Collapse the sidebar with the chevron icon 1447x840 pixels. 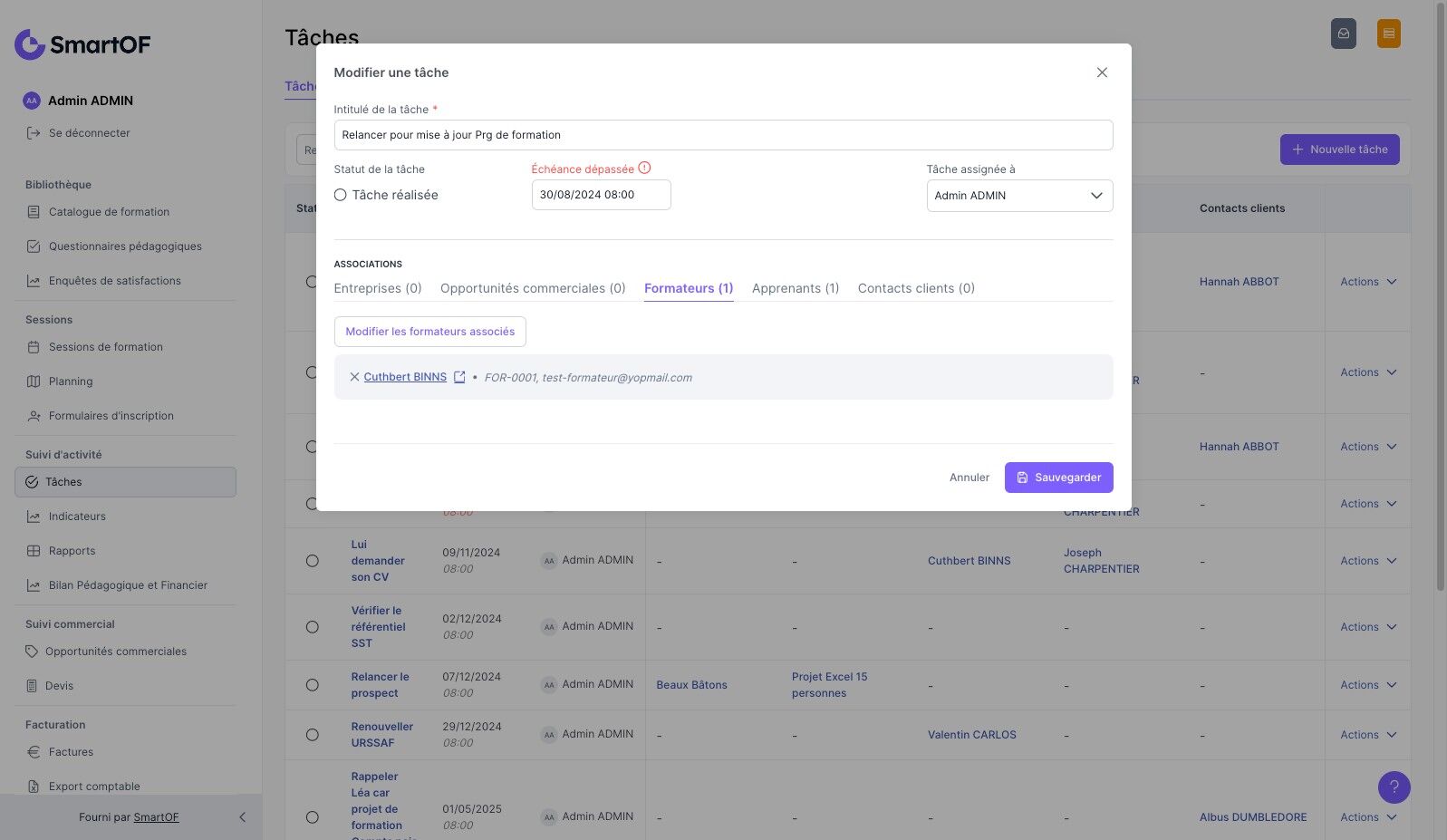coord(242,817)
